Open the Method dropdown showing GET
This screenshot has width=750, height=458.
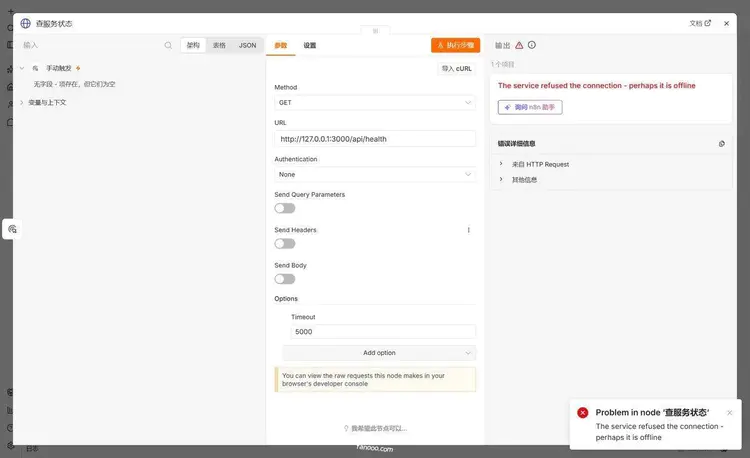pyautogui.click(x=375, y=103)
